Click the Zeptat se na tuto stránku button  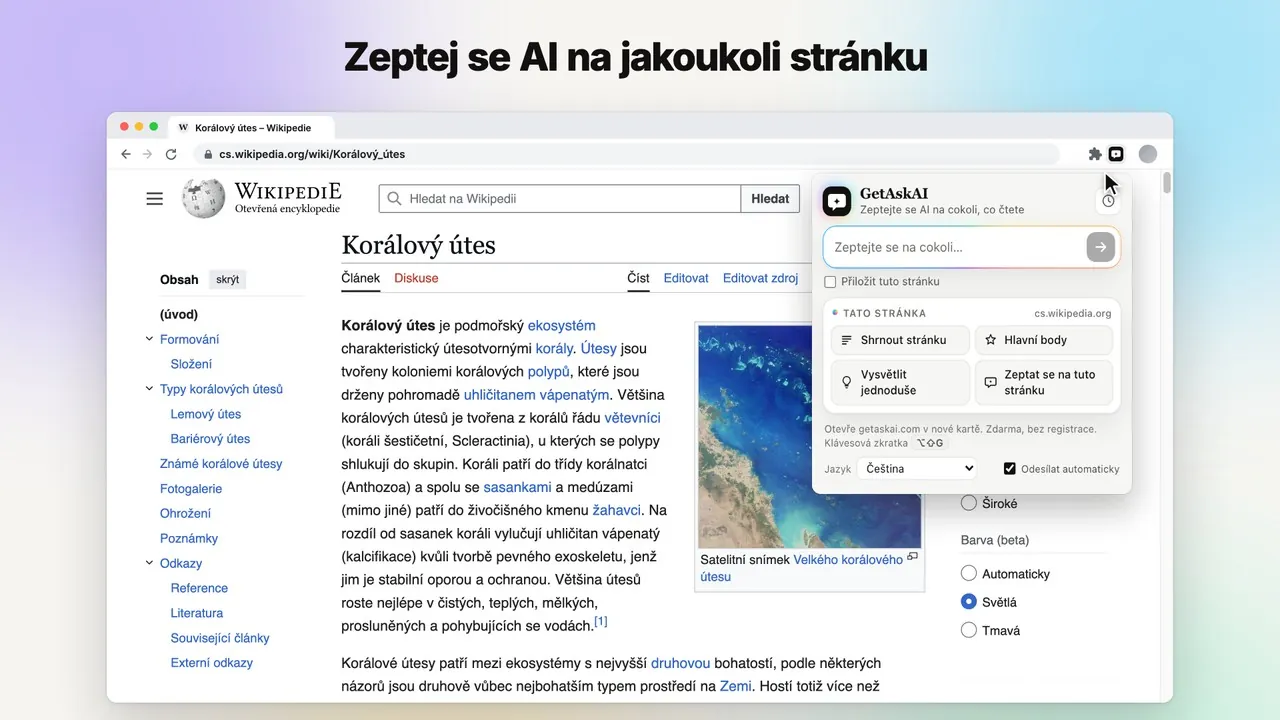coord(1044,382)
